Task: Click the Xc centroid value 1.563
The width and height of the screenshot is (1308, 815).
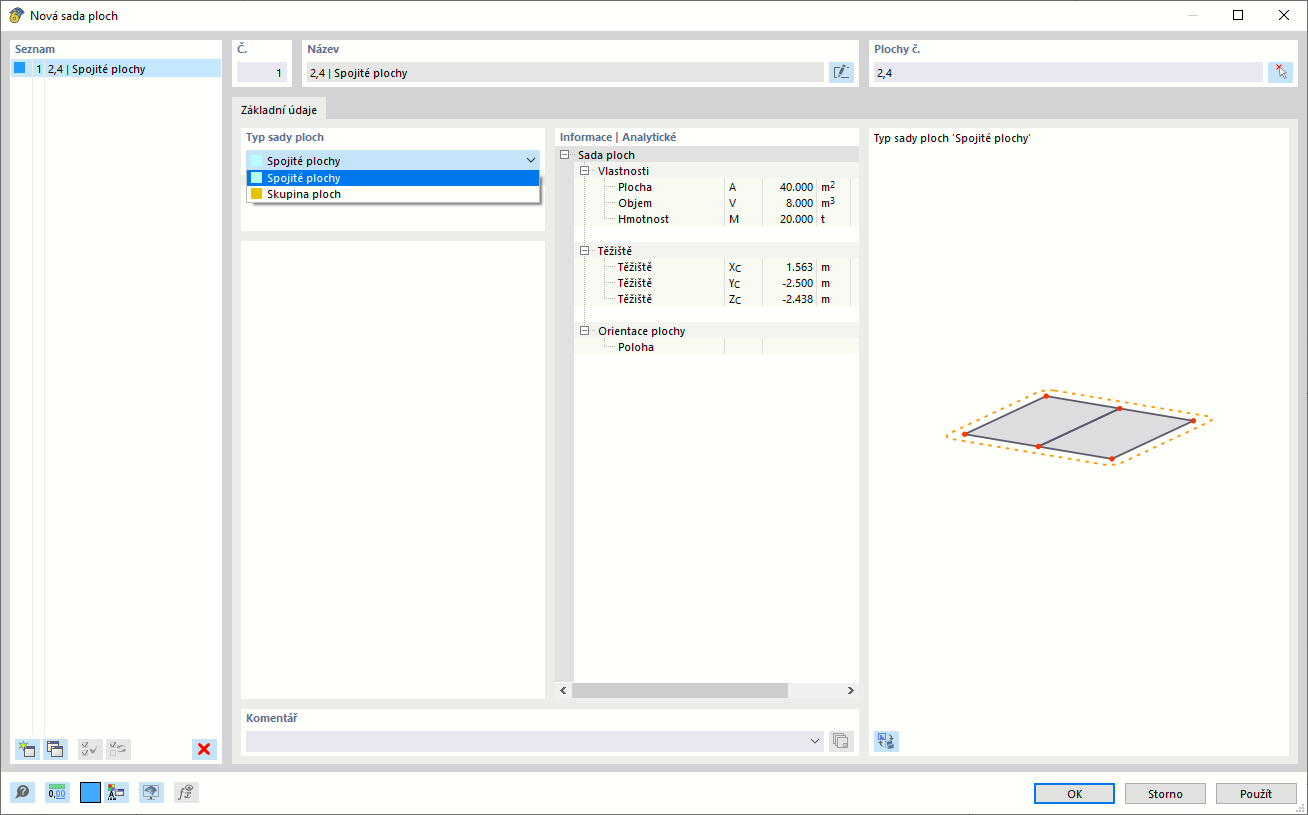Action: point(799,267)
